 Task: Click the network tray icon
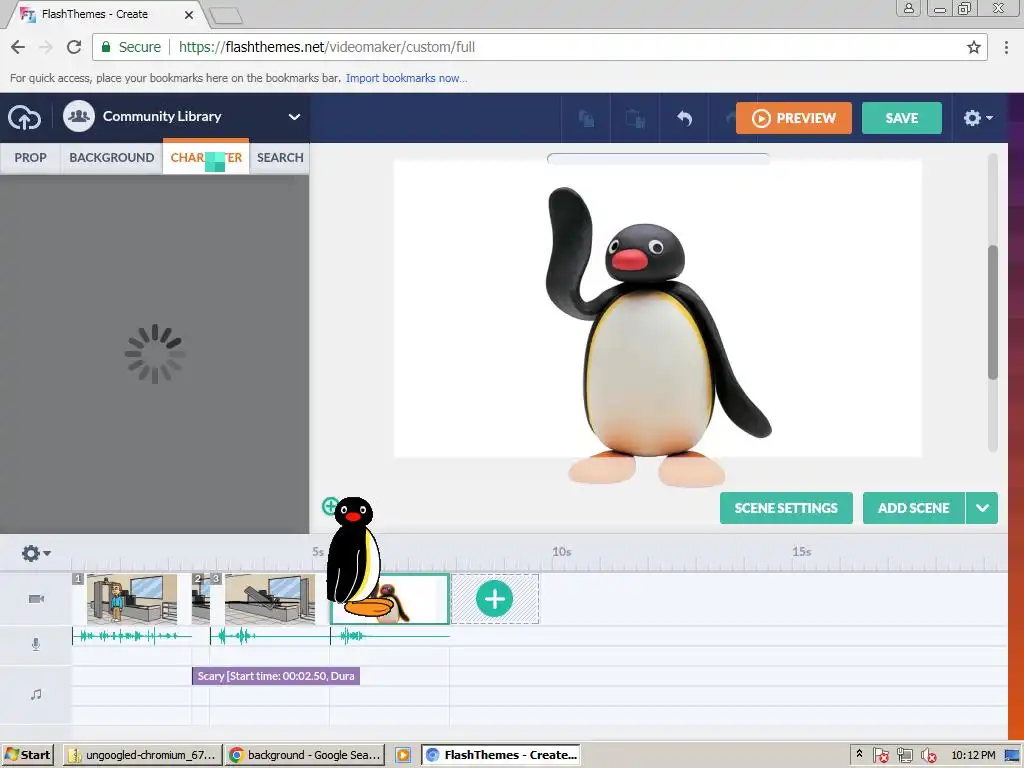pyautogui.click(x=904, y=756)
